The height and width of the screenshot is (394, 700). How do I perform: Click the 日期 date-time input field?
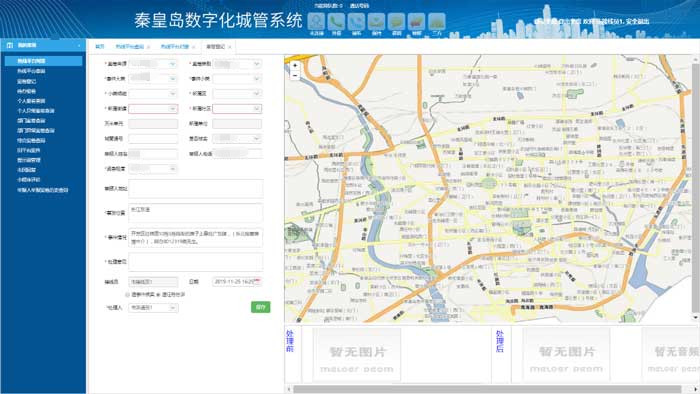[238, 282]
